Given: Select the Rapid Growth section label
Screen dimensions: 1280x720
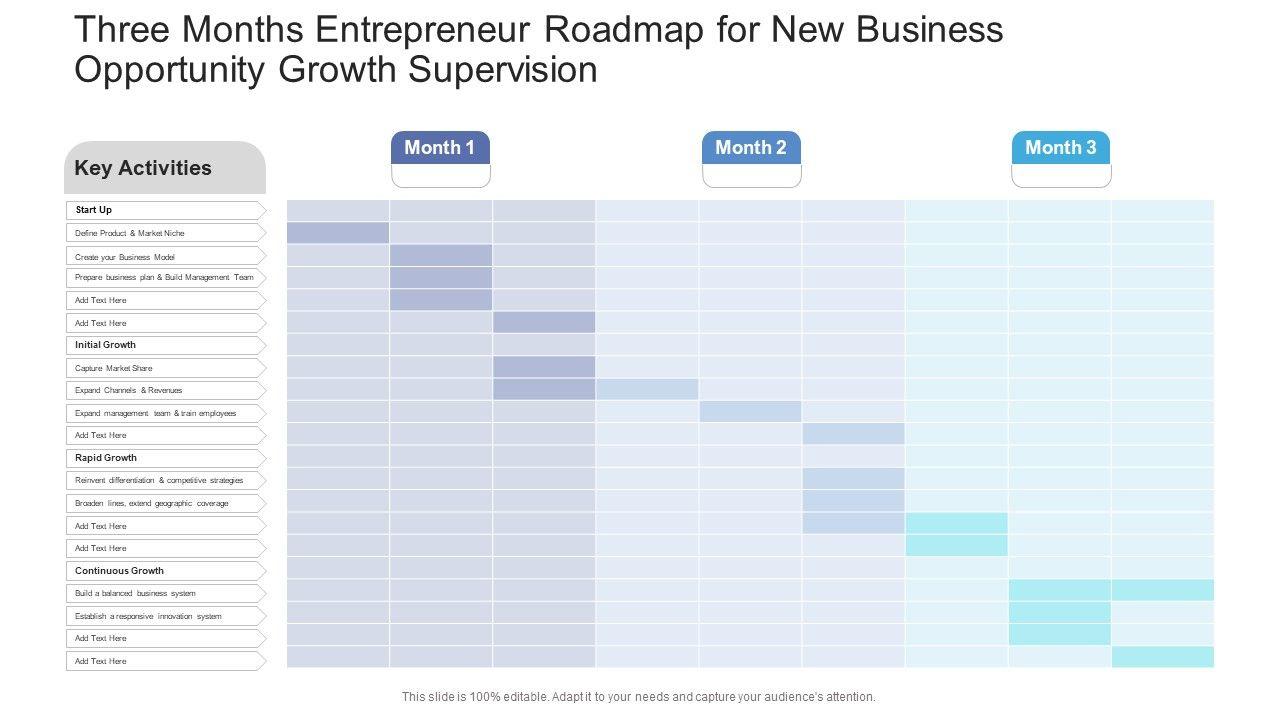Looking at the screenshot, I should (106, 458).
